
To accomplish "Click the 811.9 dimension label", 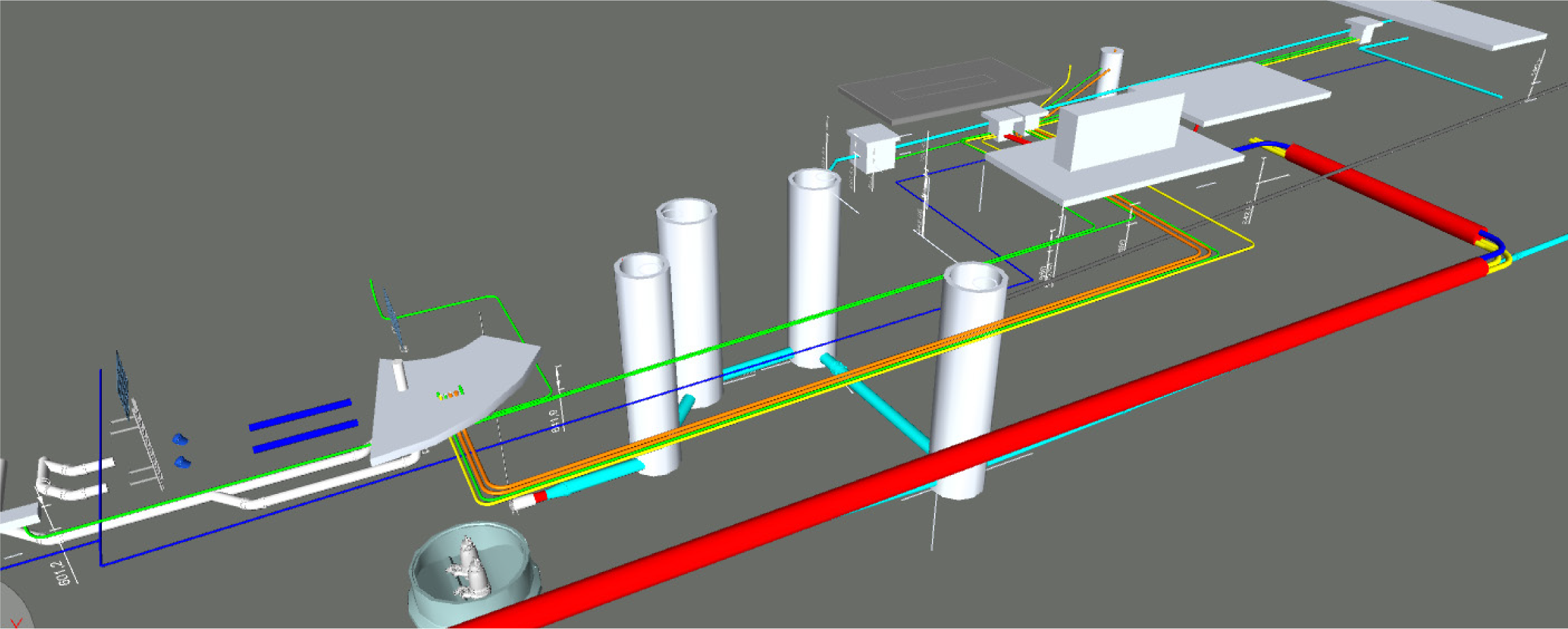I will coord(556,421).
